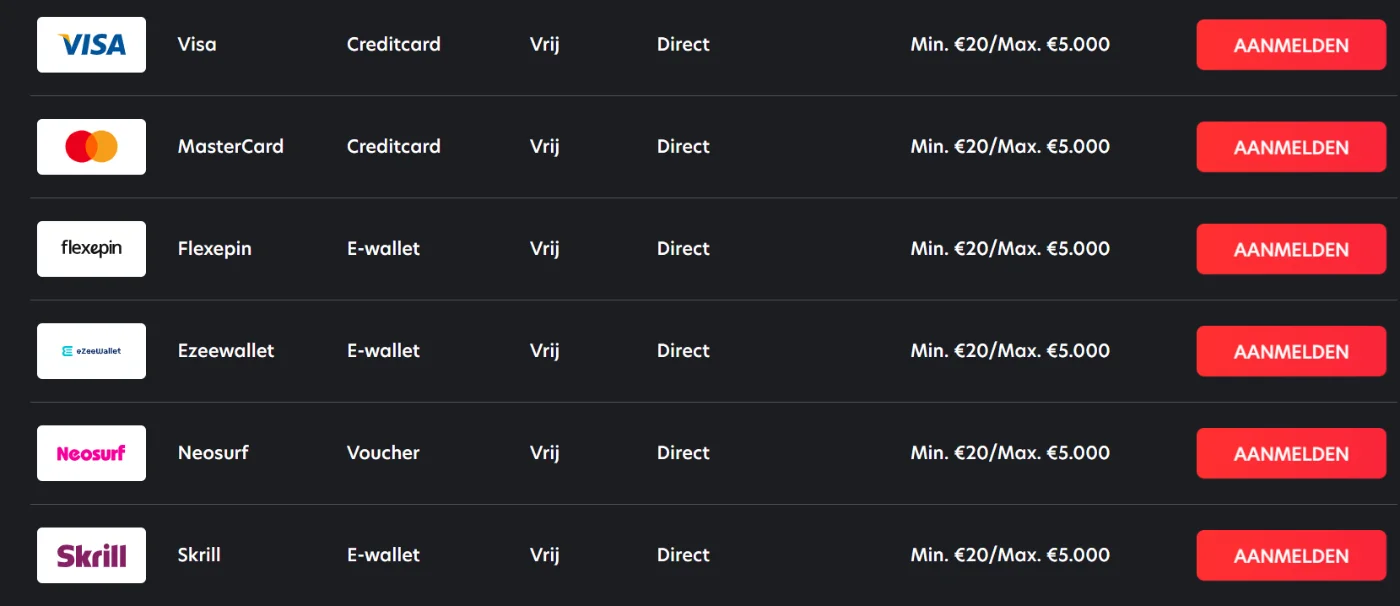This screenshot has height=606, width=1400.
Task: Click the Skrill logo icon
Action: coord(91,555)
